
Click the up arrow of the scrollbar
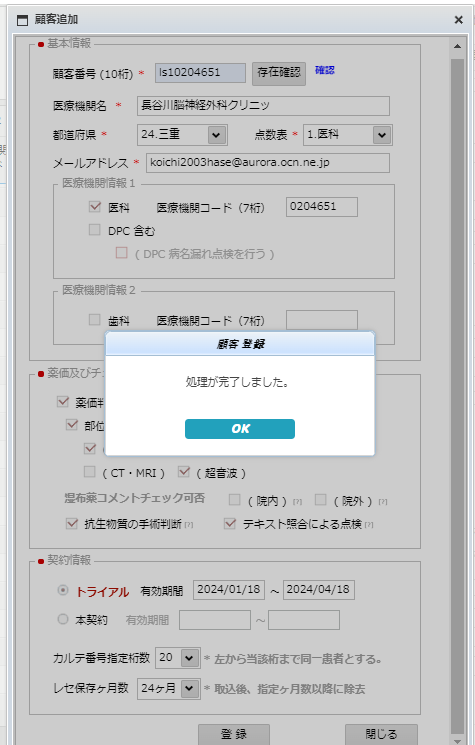coord(457,46)
